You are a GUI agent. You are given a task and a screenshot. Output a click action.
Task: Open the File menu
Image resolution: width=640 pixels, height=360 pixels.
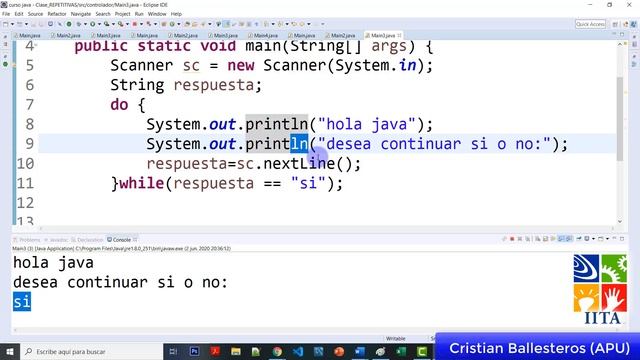[6, 14]
